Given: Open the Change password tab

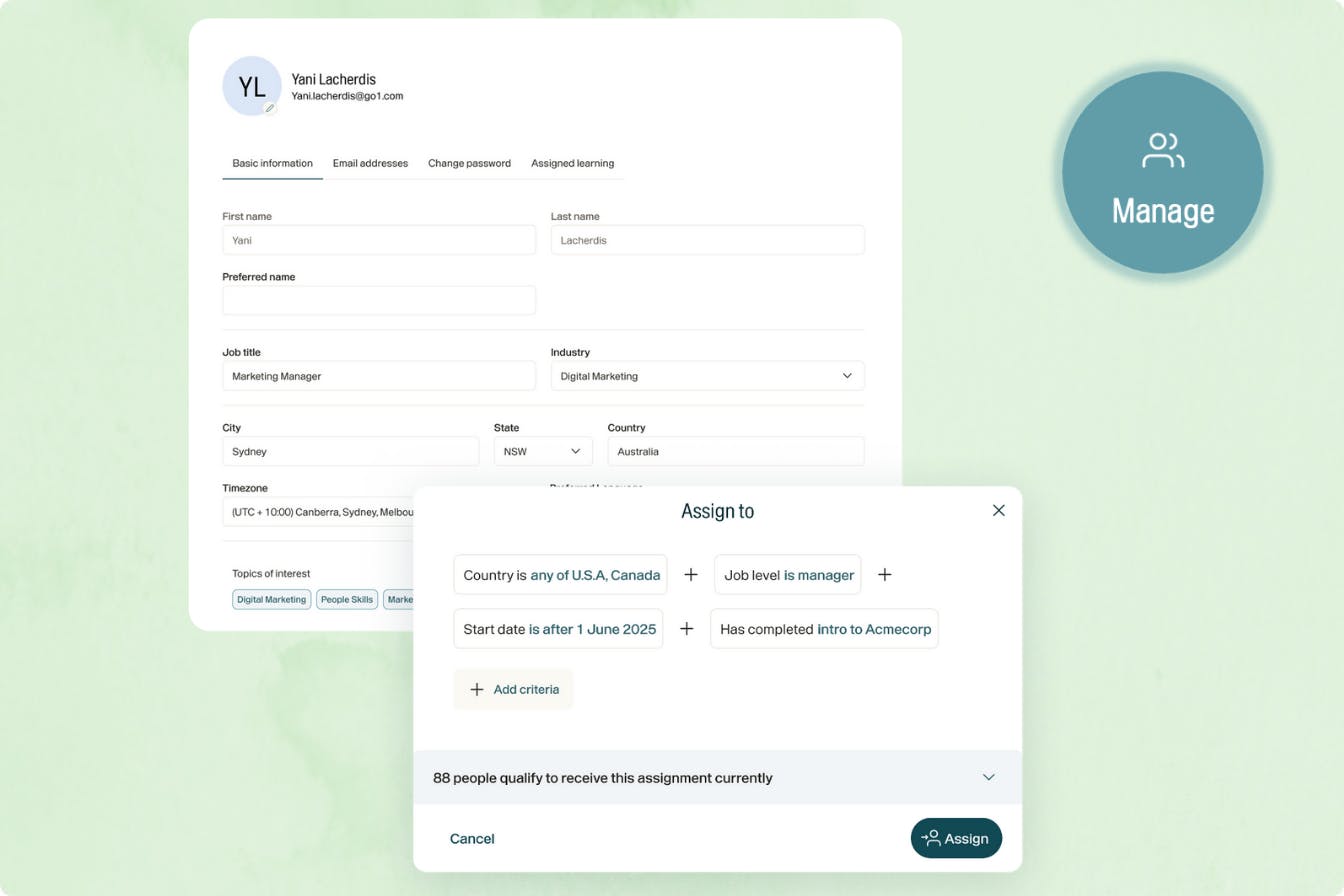Looking at the screenshot, I should tap(469, 163).
